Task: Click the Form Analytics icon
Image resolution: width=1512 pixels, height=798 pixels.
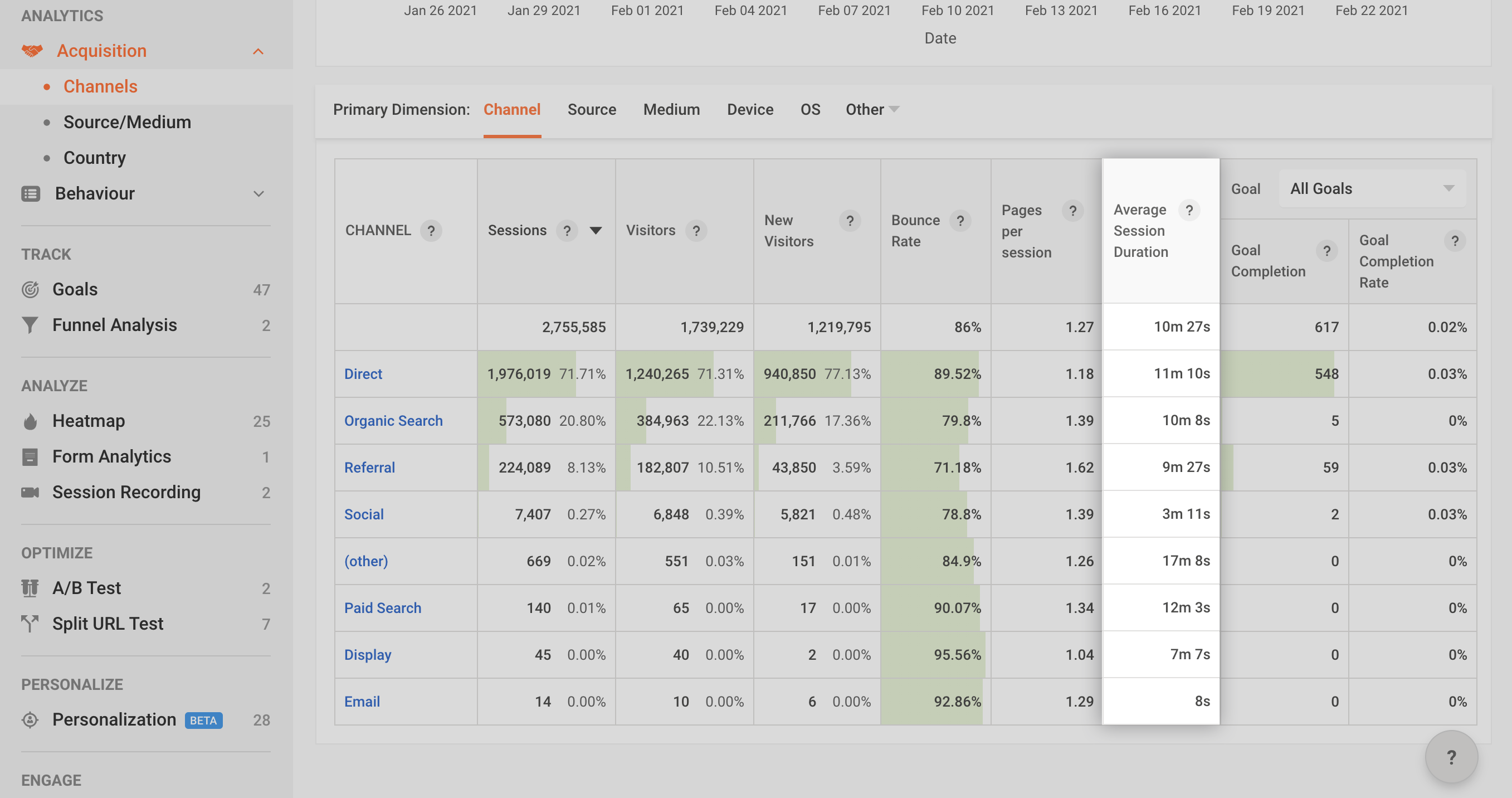Action: [x=30, y=457]
